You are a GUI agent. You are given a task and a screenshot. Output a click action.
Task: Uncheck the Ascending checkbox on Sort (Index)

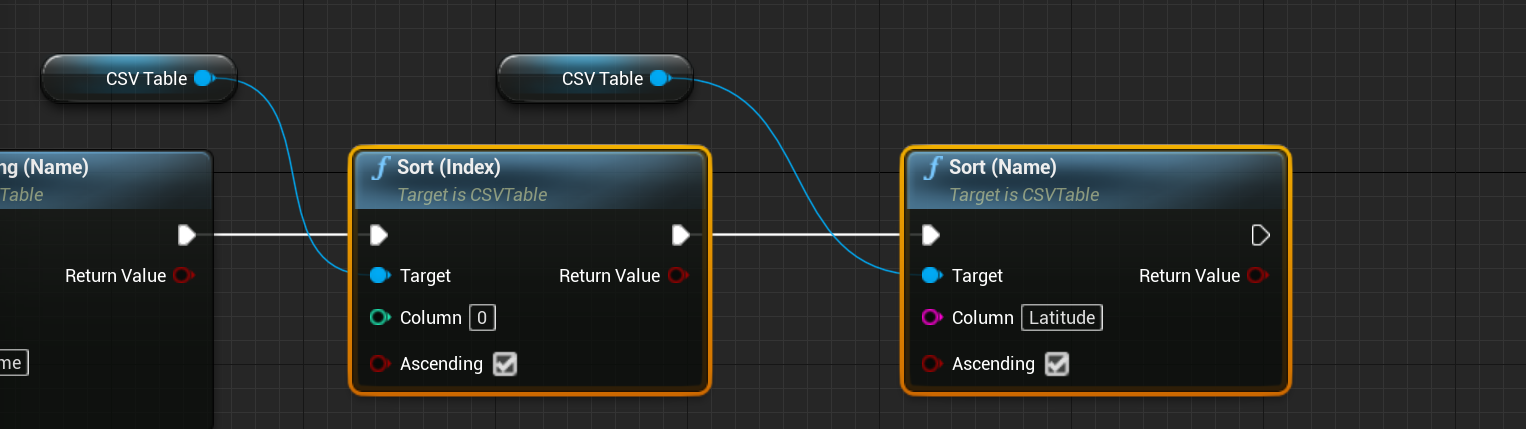505,364
